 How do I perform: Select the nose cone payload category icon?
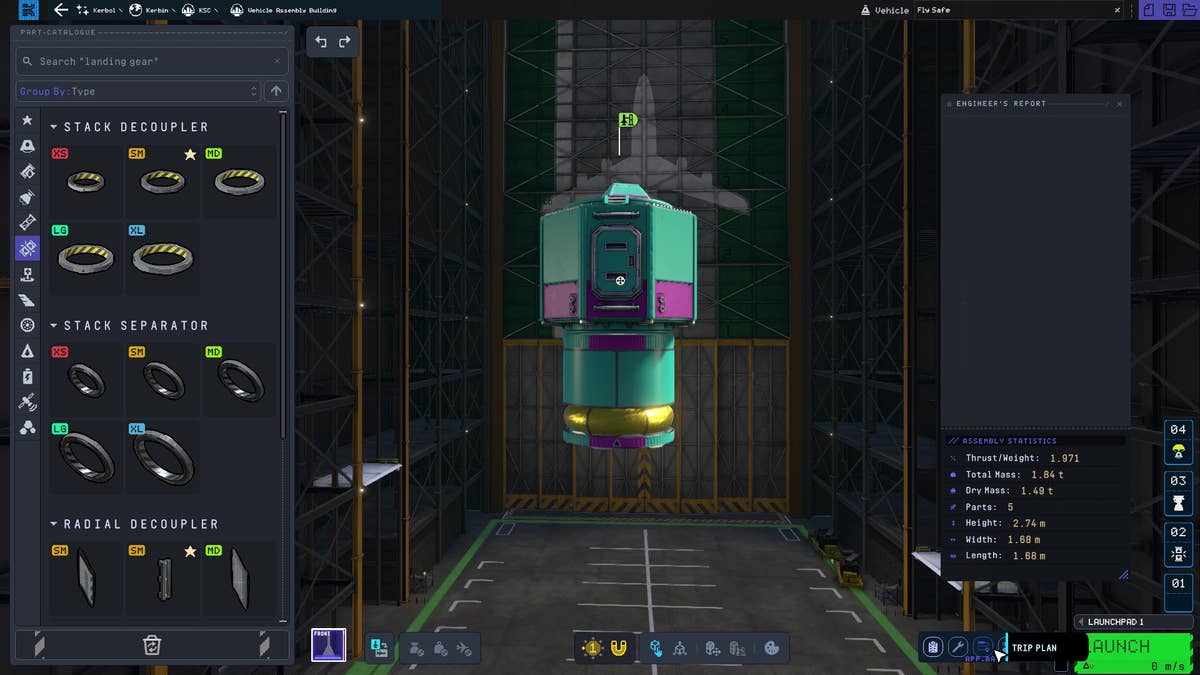(x=27, y=351)
